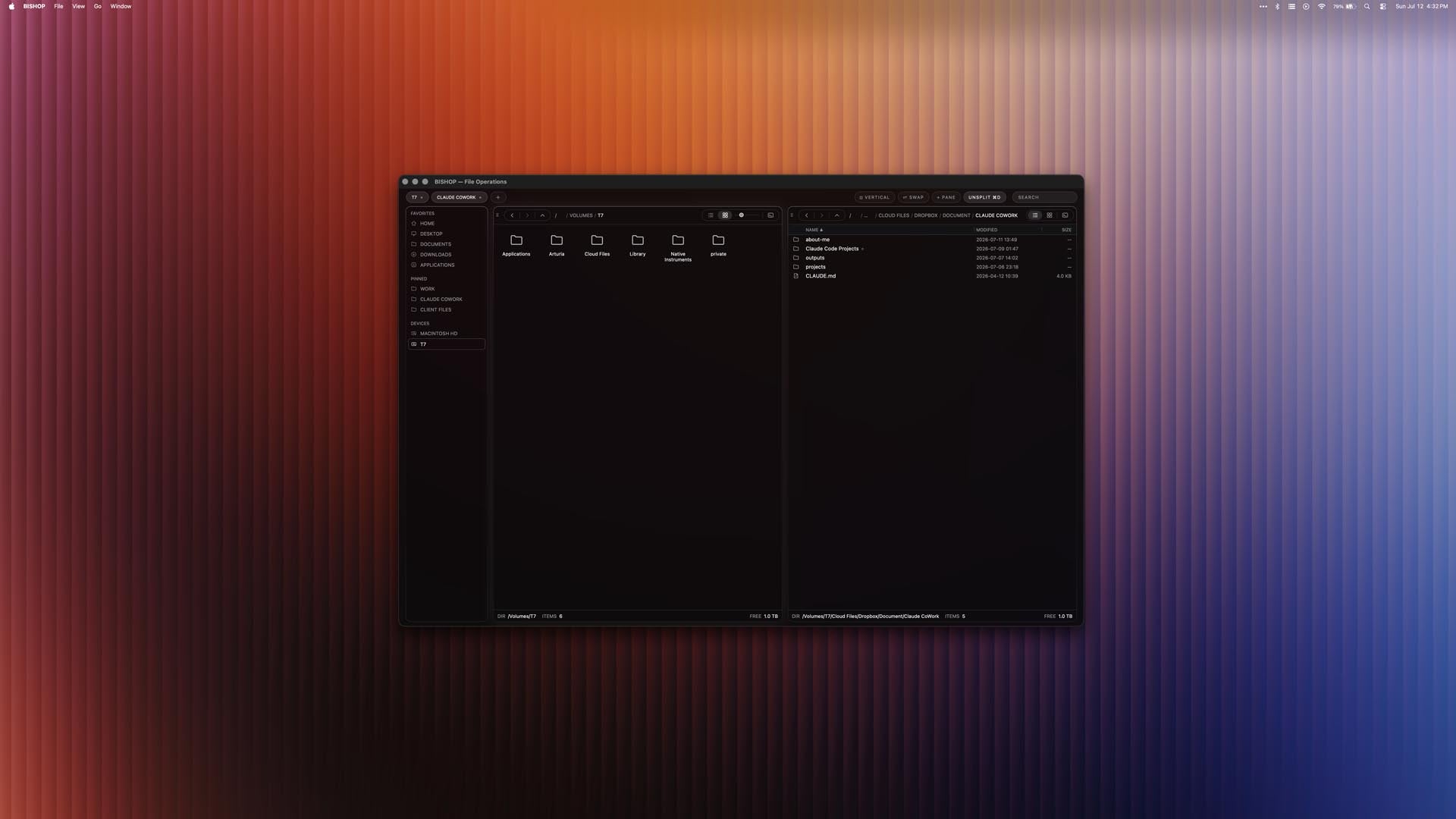Open the Library folder
Screen dimensions: 1456x819
click(x=638, y=245)
